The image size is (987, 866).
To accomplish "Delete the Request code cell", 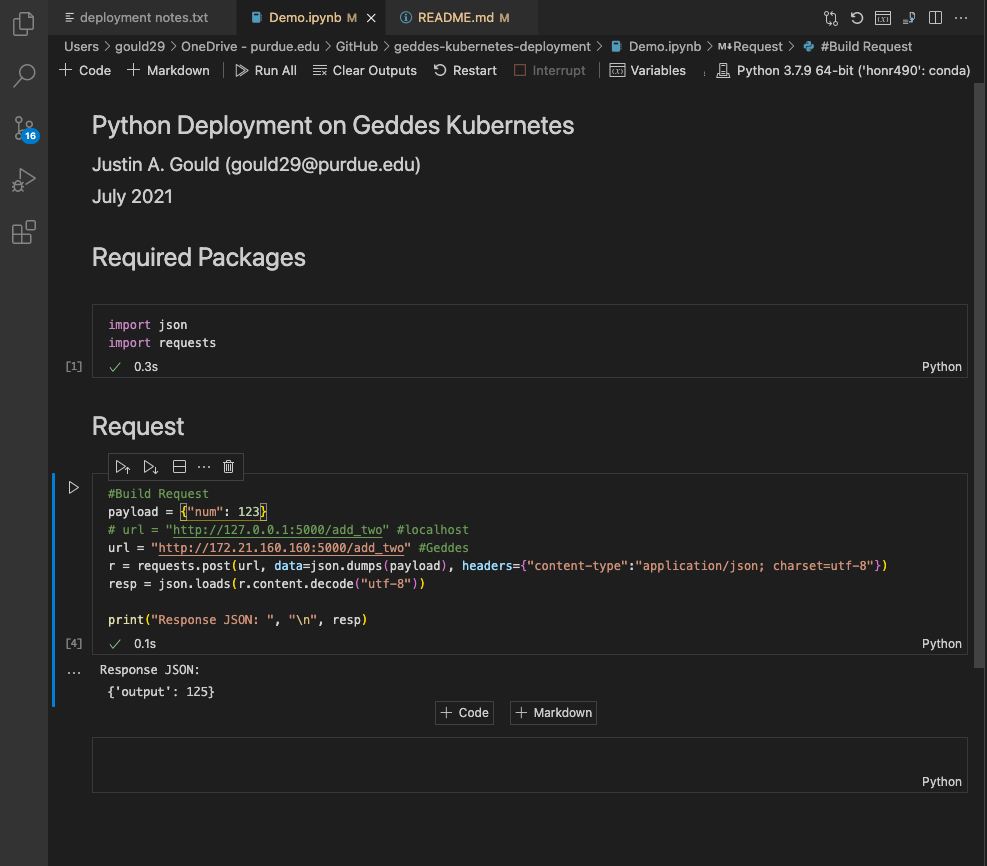I will 228,466.
